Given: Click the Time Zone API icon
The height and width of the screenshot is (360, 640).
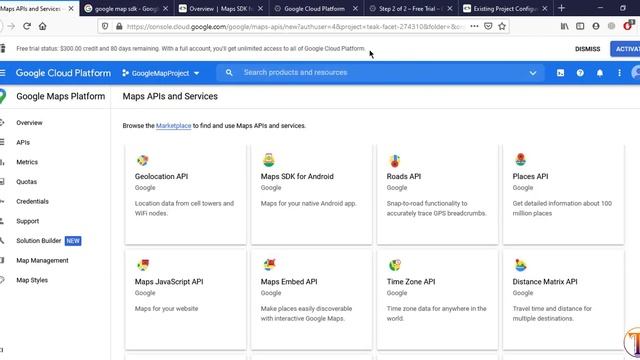Looking at the screenshot, I should 395,265.
